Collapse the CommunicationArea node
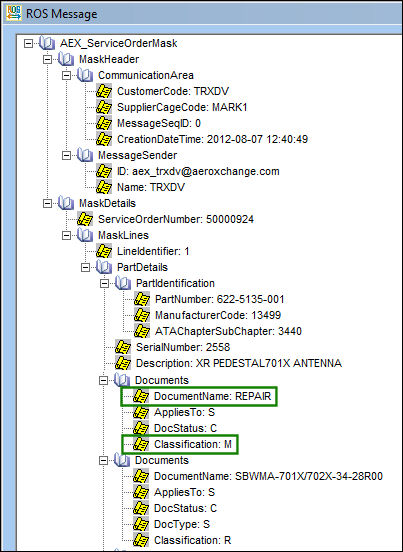Viewport: 403px width, 552px height. [67, 76]
